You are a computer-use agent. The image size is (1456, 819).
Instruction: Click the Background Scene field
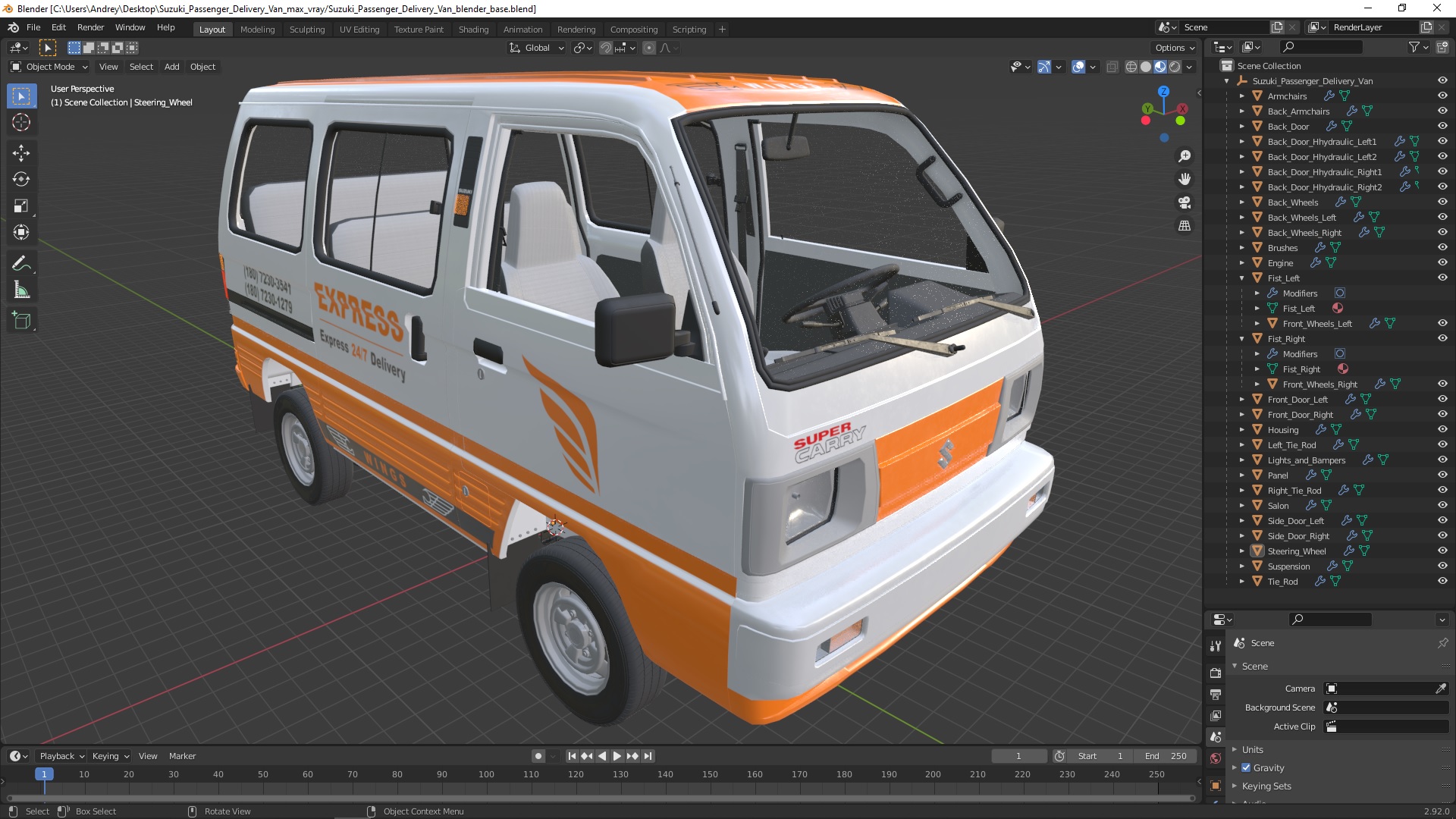click(1386, 708)
